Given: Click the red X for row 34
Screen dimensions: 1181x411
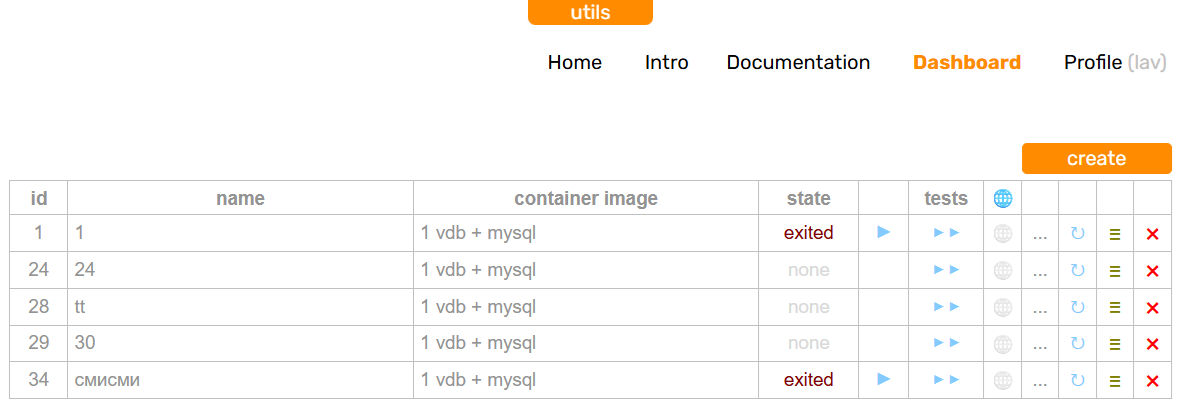Looking at the screenshot, I should click(x=1152, y=381).
